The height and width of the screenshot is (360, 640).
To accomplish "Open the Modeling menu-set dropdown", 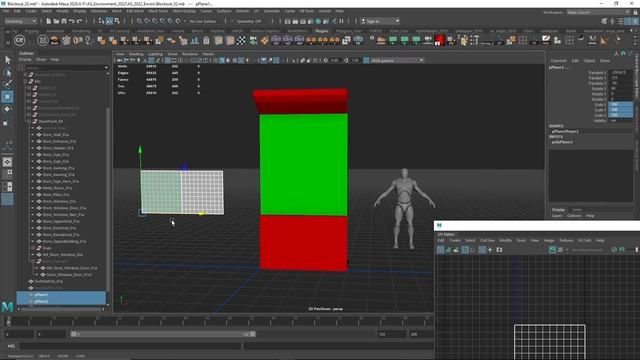I will point(20,21).
